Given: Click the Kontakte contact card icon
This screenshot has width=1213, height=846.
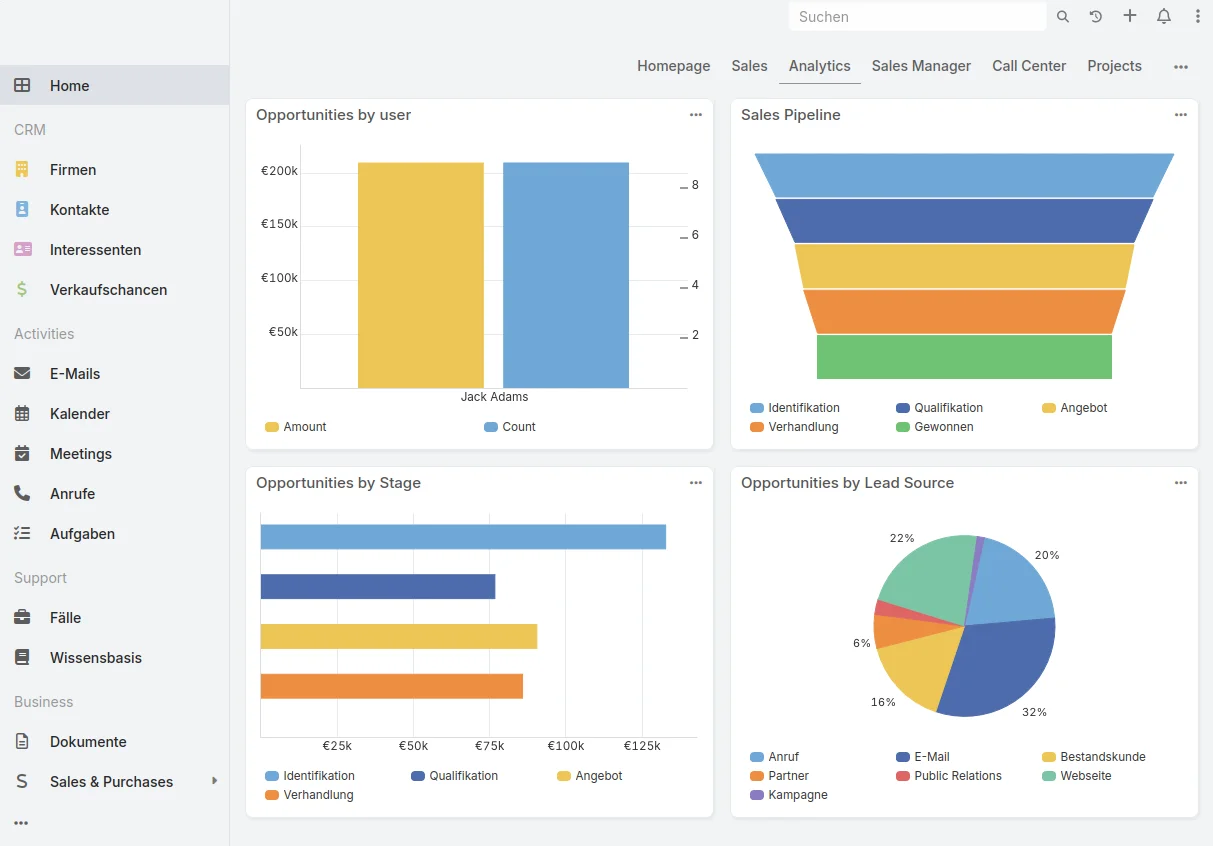Looking at the screenshot, I should coord(22,210).
